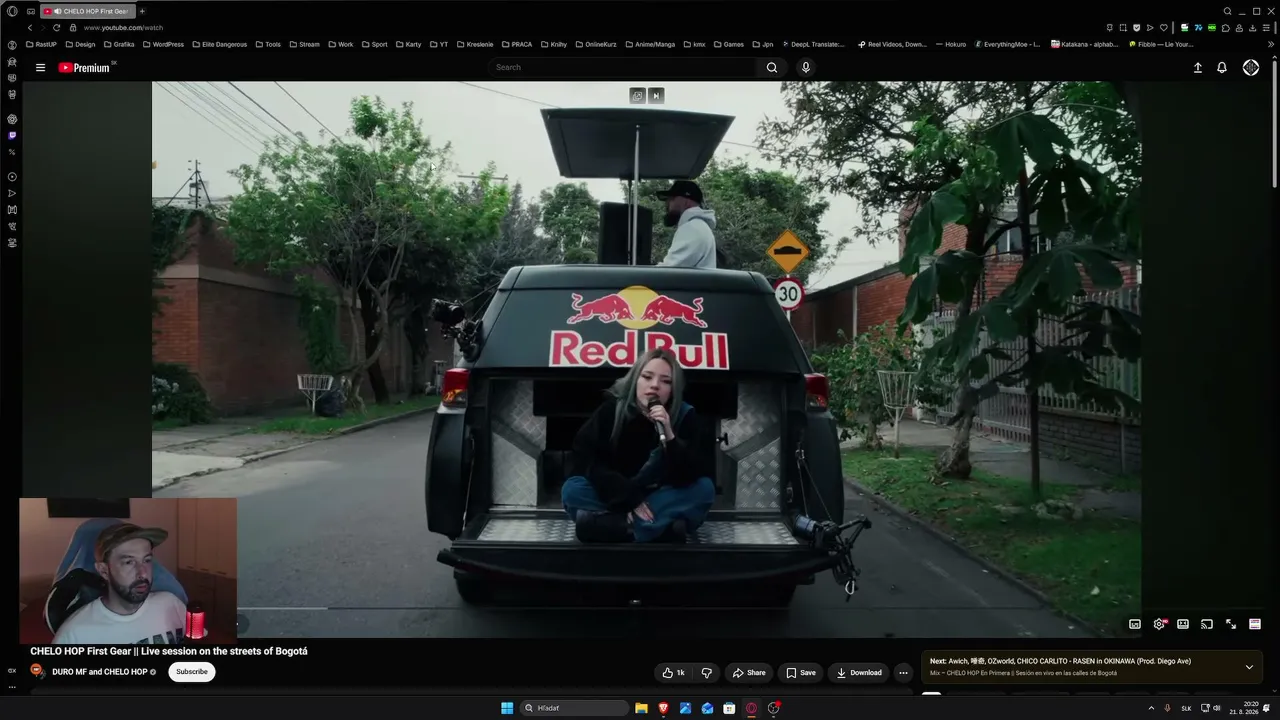The image size is (1280, 720).
Task: Cast video to a device
Action: [1207, 624]
